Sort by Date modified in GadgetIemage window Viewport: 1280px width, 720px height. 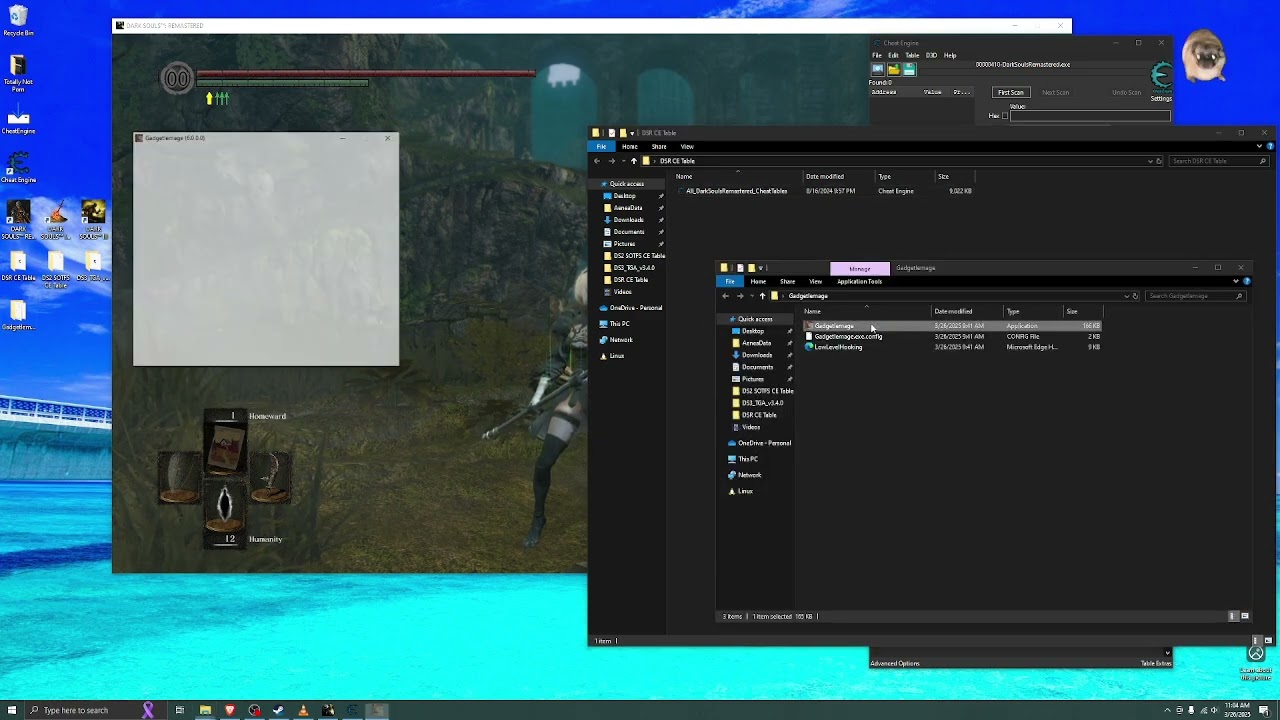(x=953, y=311)
